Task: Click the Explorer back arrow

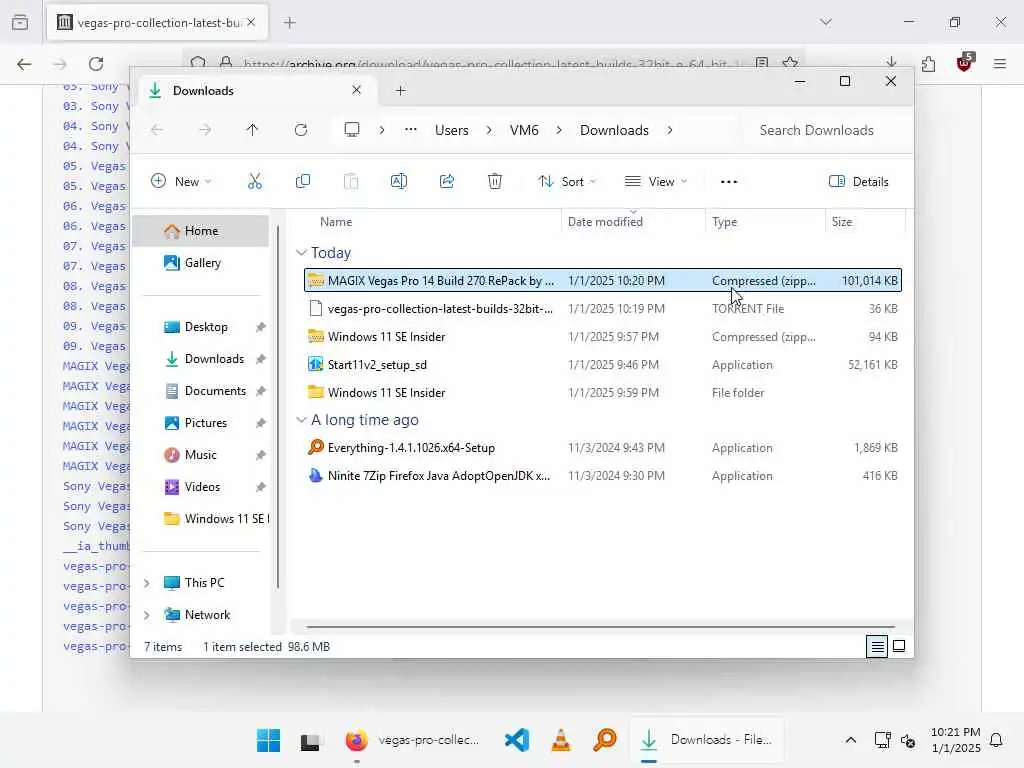Action: (x=157, y=130)
